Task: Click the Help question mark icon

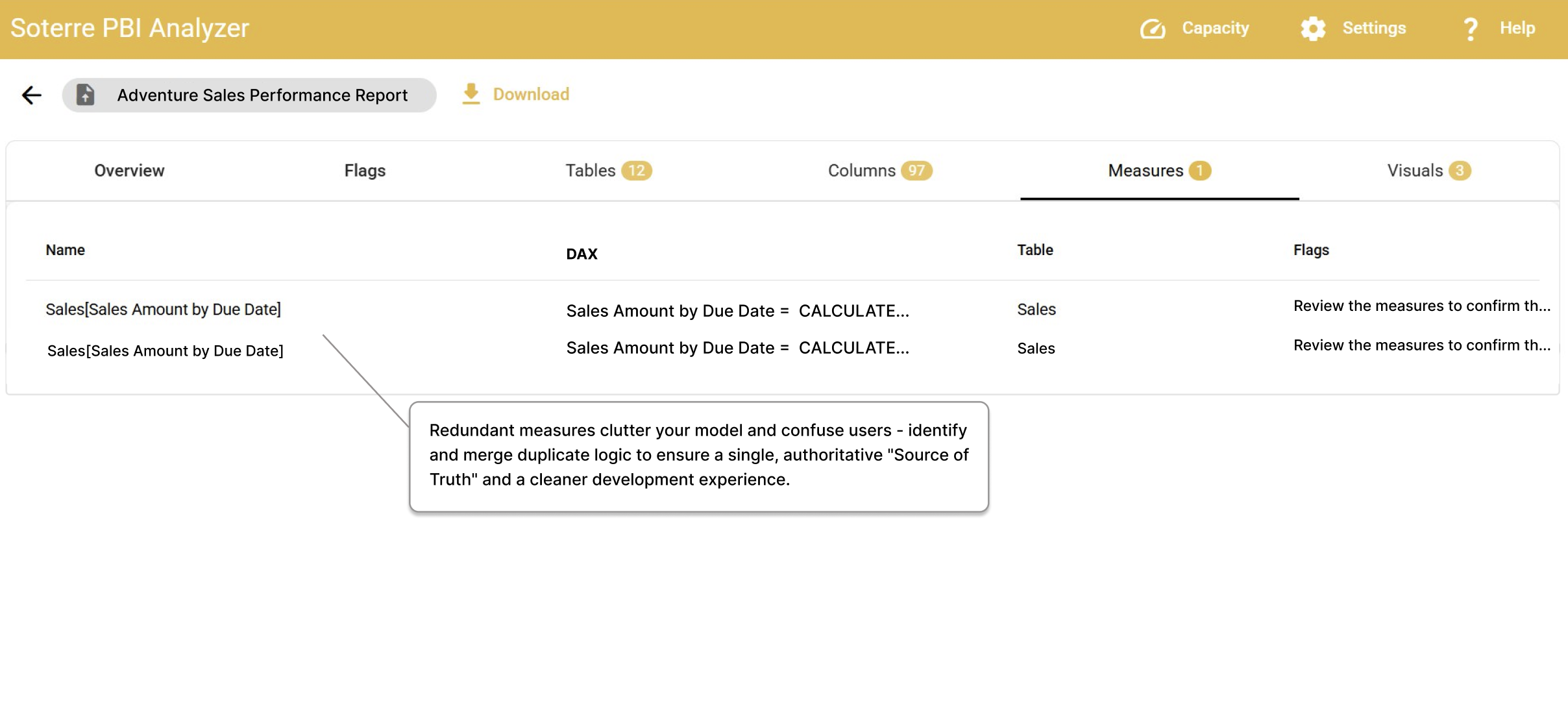Action: (x=1470, y=28)
